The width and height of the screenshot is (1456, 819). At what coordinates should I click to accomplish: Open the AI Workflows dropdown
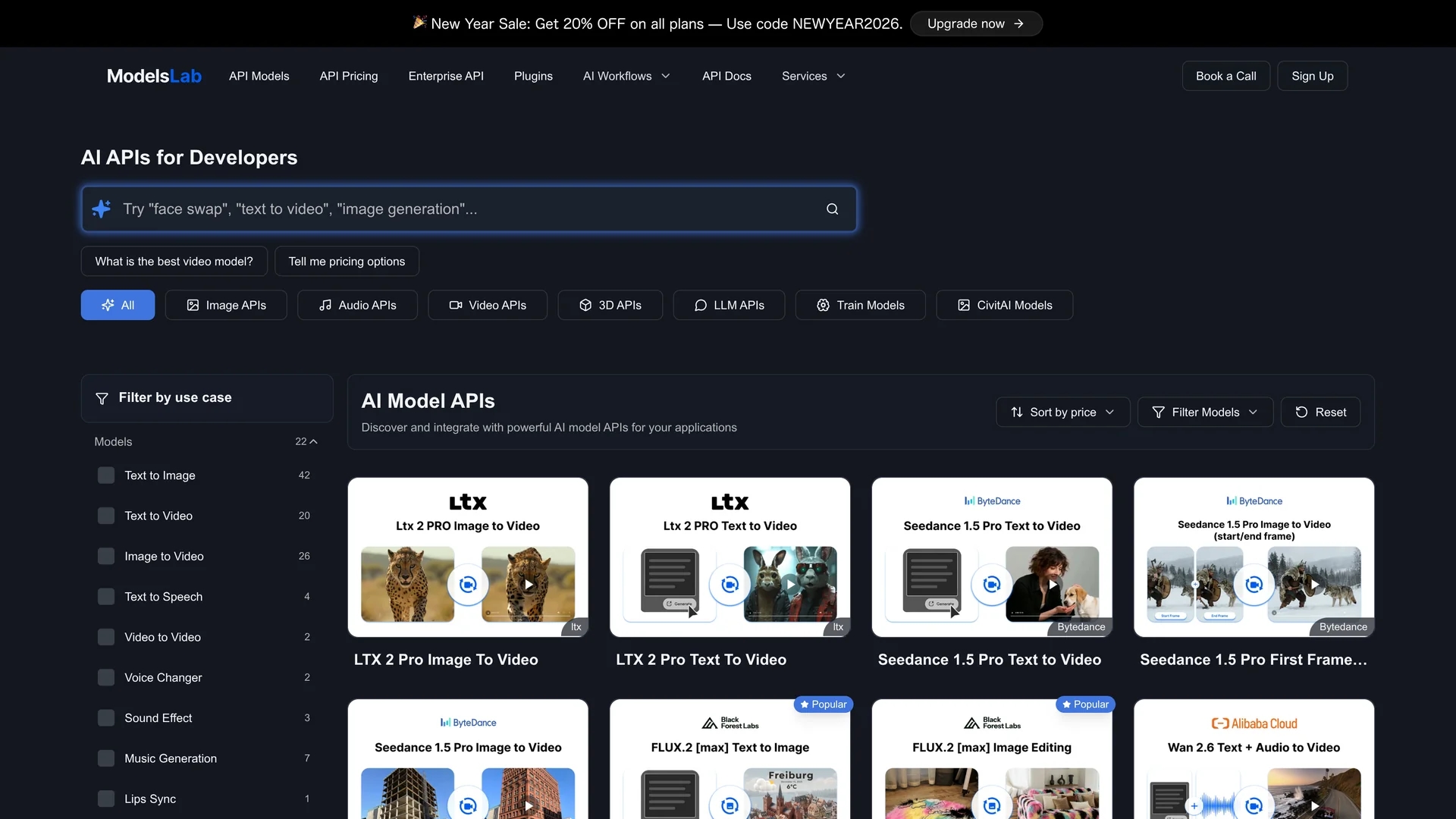click(x=626, y=76)
